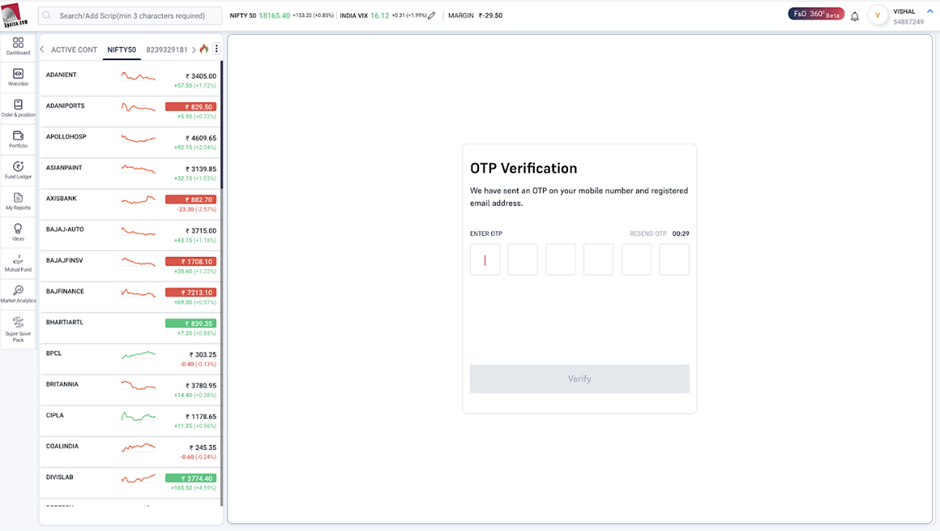The image size is (940, 531).
Task: Select the NIFTY50 watchlist tab
Action: 122,50
